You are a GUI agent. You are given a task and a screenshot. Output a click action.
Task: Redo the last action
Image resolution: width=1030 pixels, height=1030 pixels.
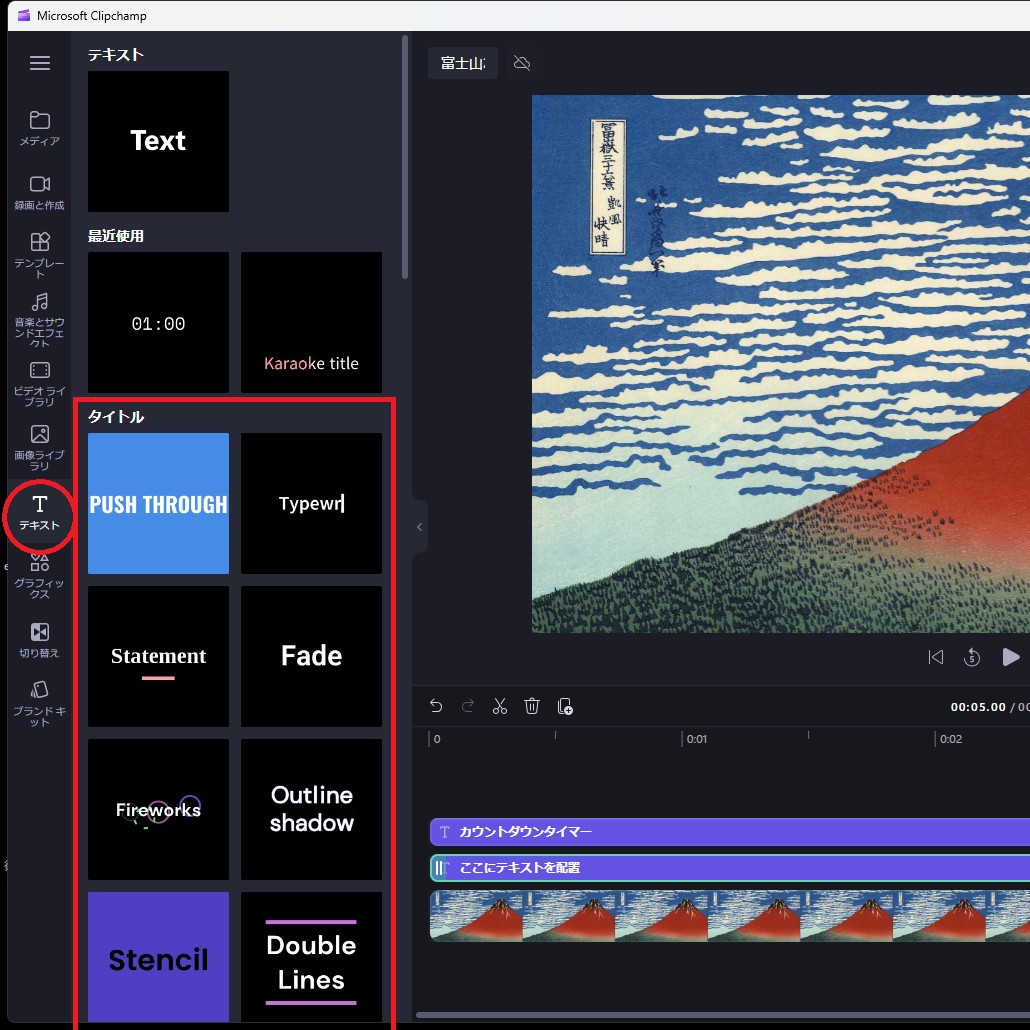tap(468, 706)
